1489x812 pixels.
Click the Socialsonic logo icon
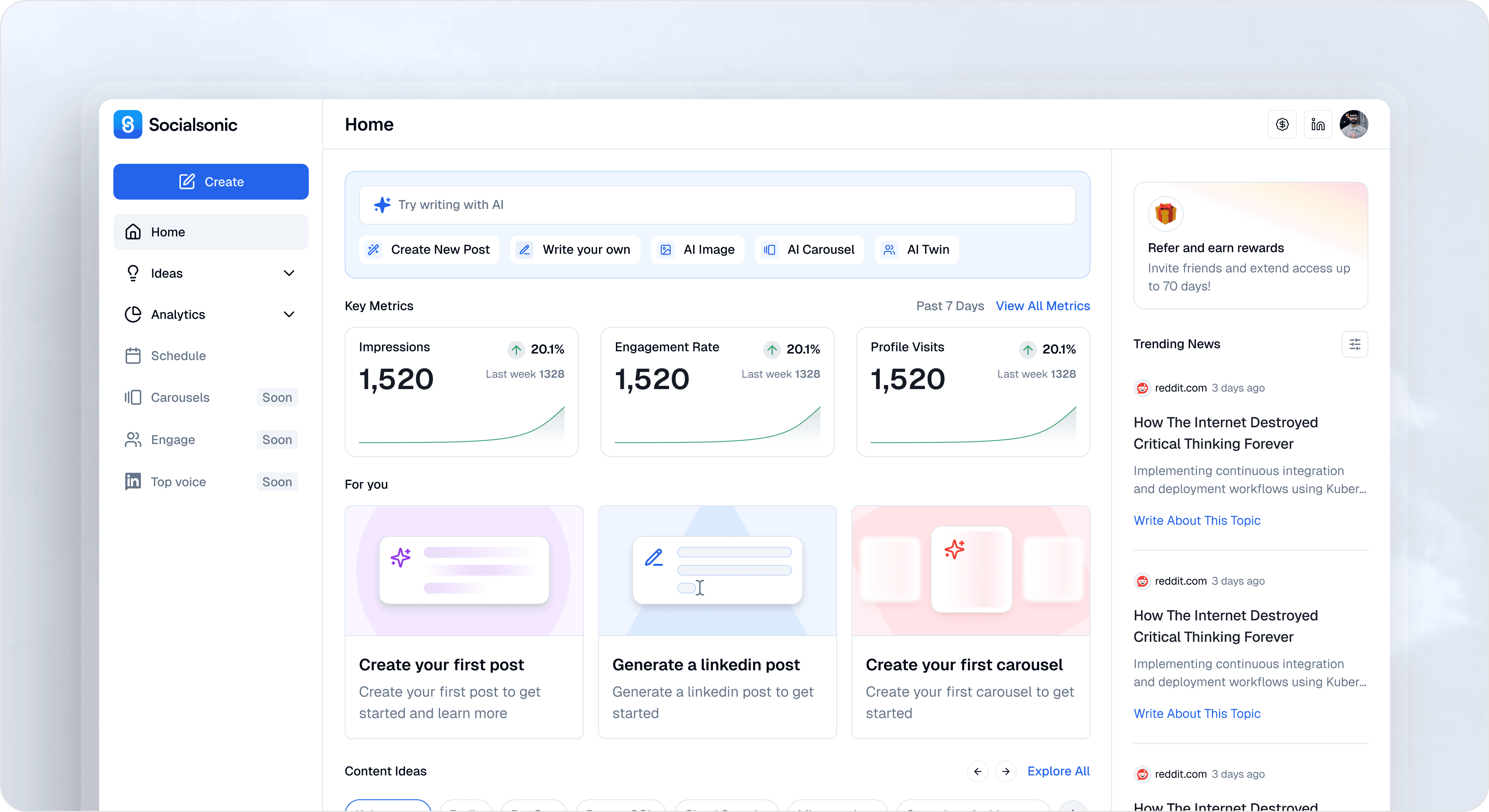[x=128, y=124]
